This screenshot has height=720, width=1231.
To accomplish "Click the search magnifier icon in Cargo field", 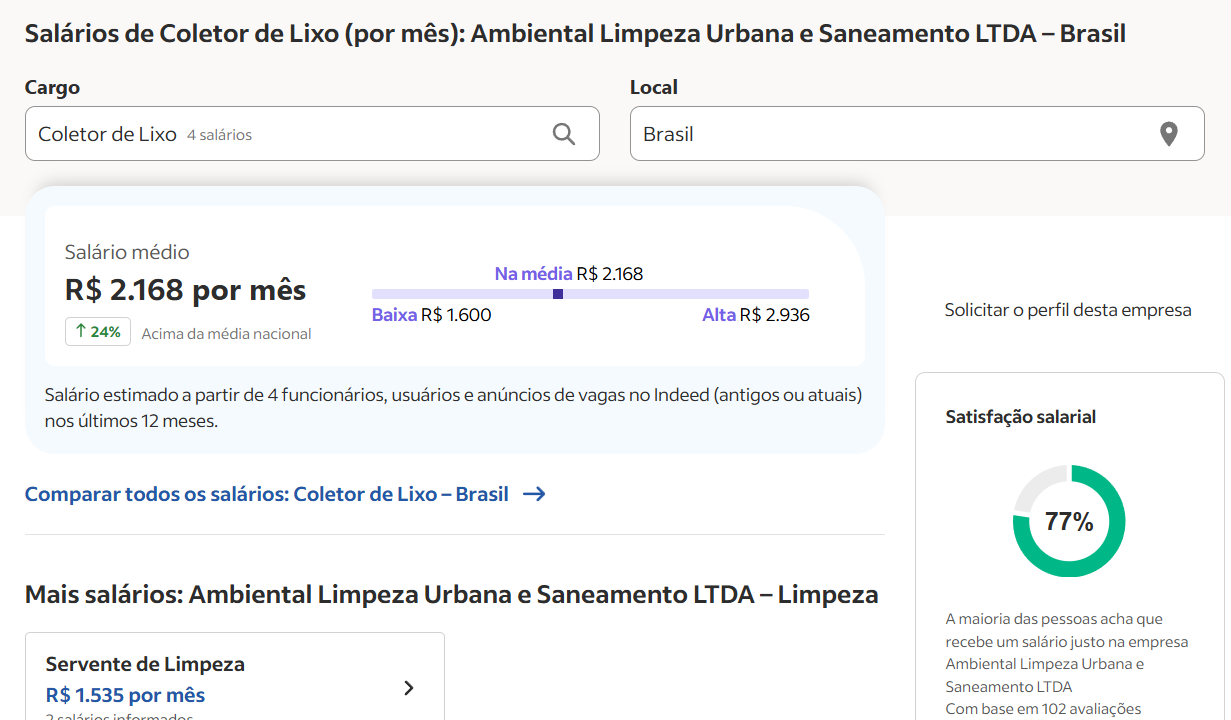I will [564, 134].
